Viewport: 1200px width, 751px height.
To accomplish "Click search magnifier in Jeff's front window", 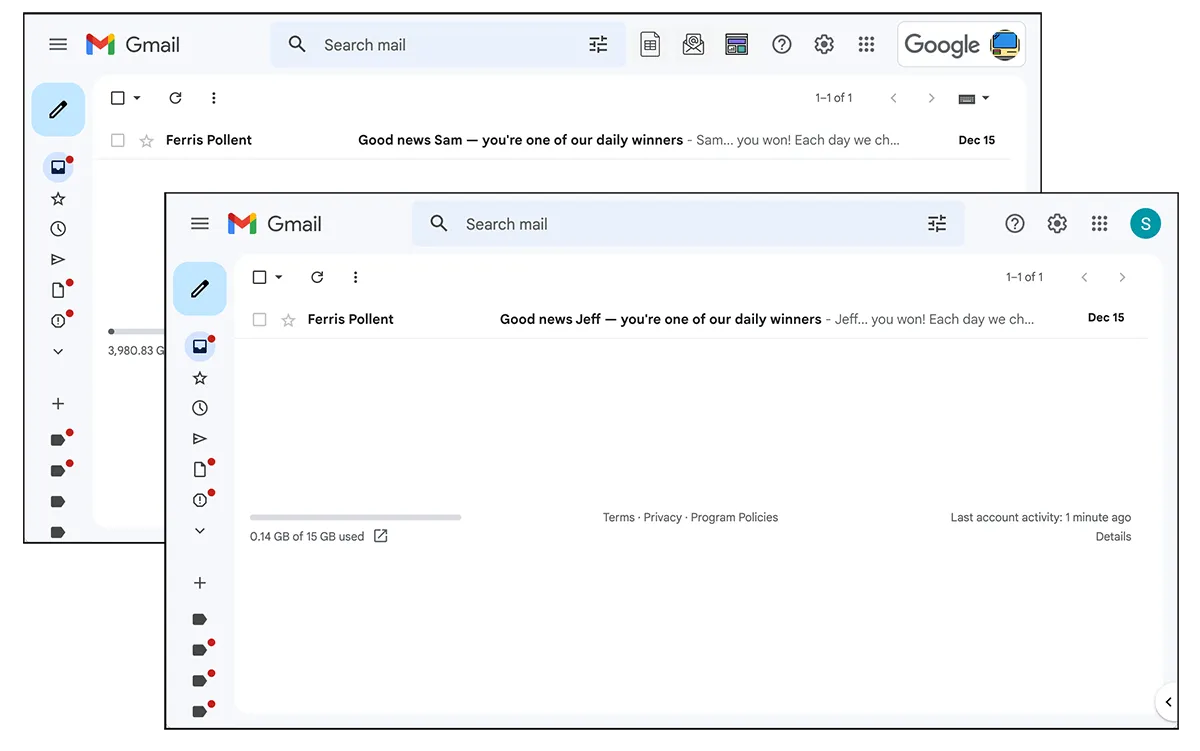I will pyautogui.click(x=439, y=224).
